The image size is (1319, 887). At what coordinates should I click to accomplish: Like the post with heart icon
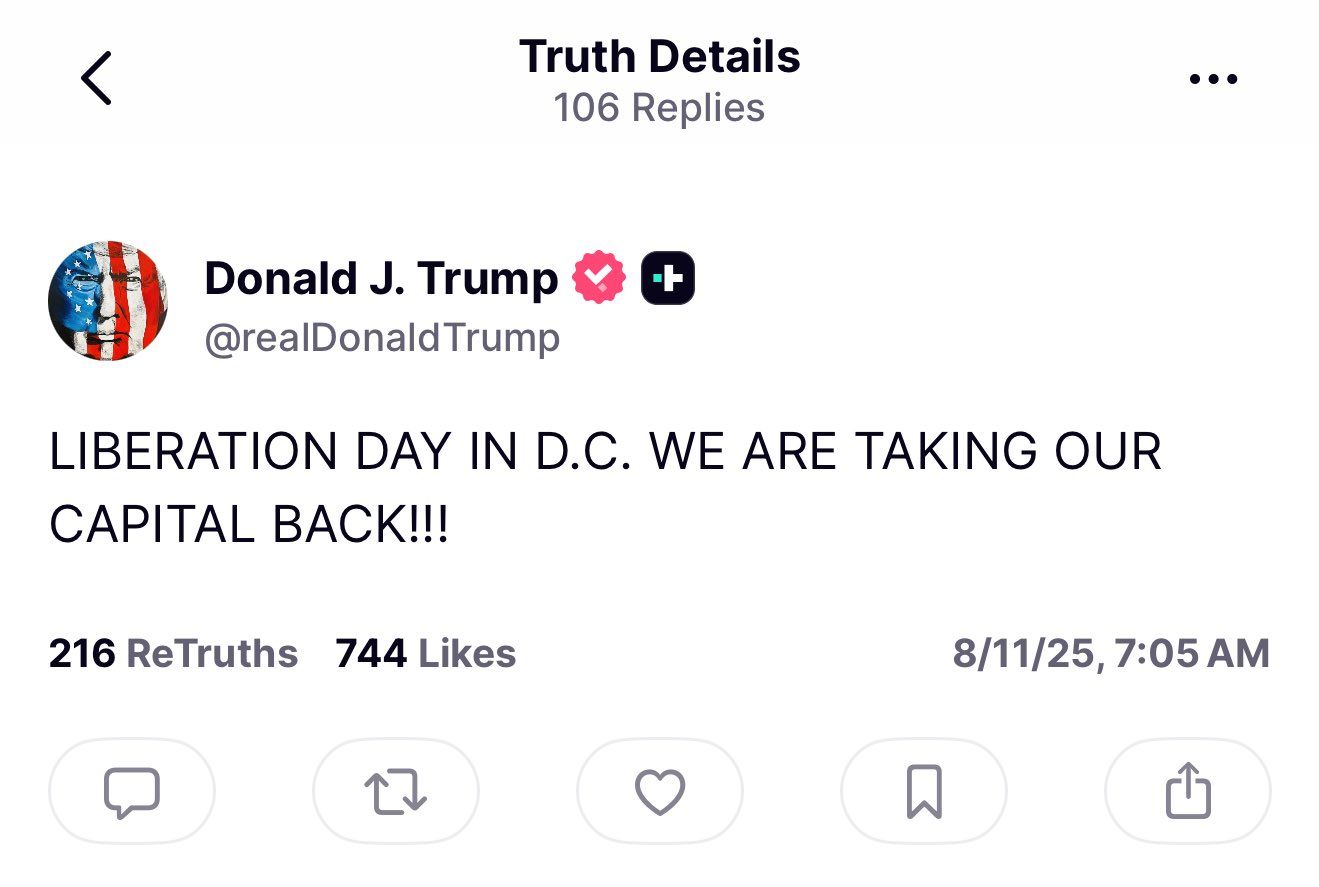coord(660,791)
